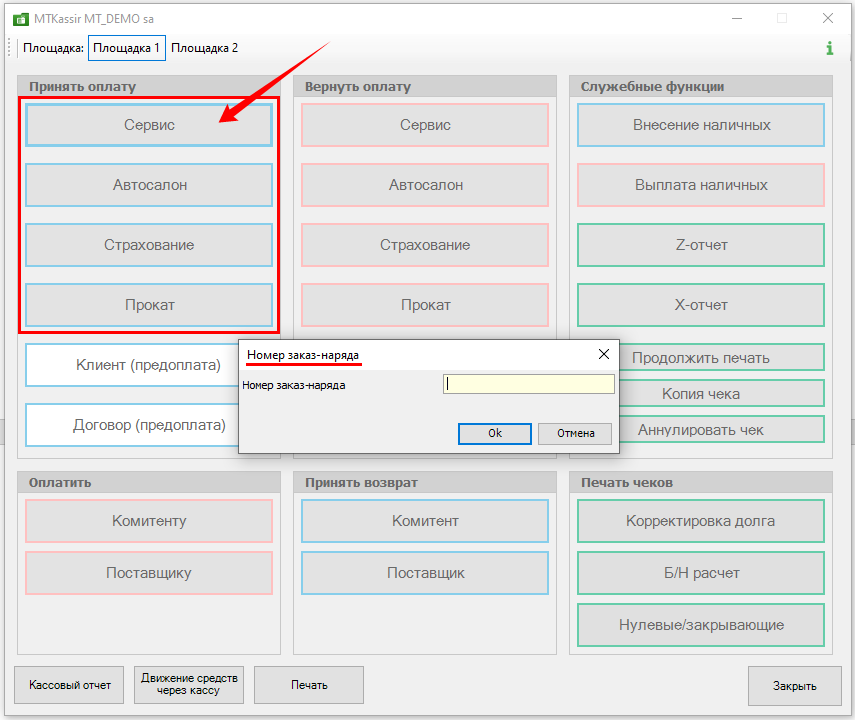
Task: Open Внесение наличных service function
Action: click(x=701, y=125)
